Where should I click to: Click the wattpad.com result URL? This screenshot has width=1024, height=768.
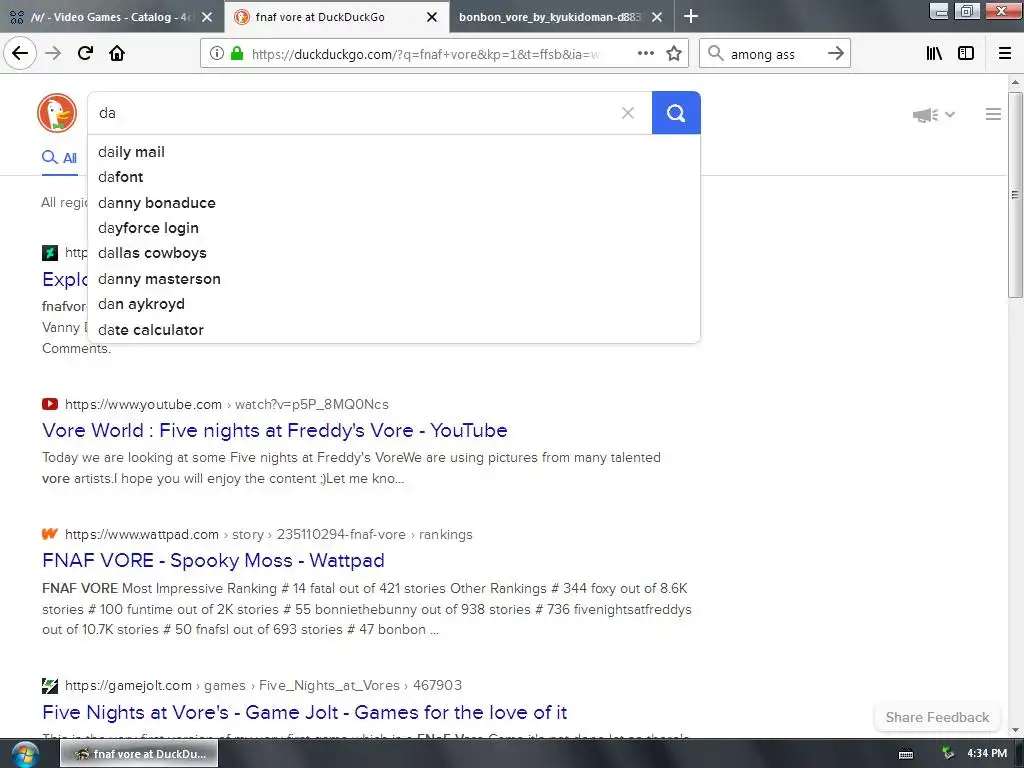pyautogui.click(x=268, y=534)
